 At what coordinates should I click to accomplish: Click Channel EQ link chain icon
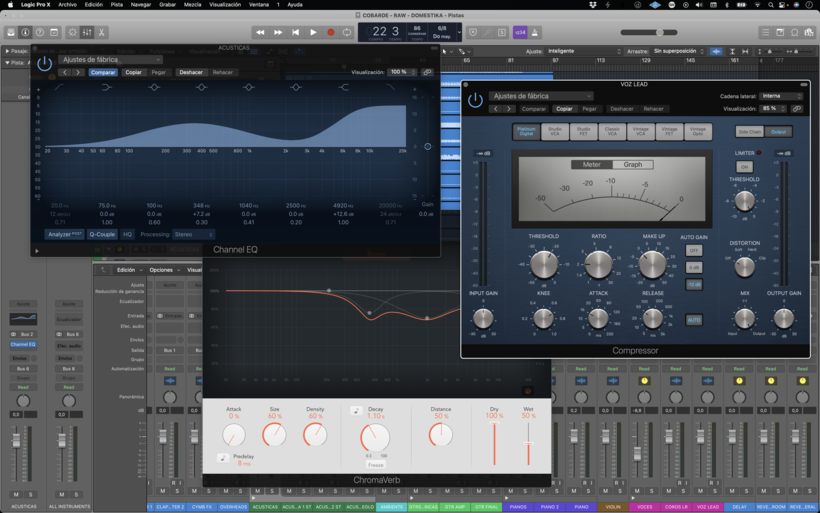(x=427, y=72)
